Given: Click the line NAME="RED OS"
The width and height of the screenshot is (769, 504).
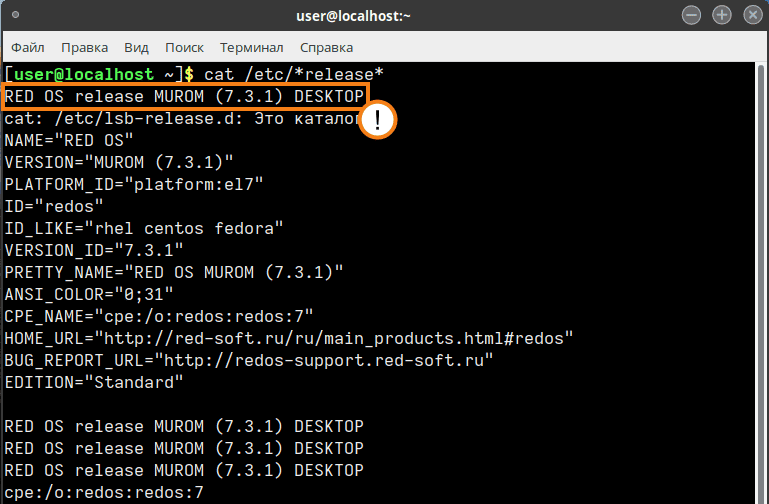Looking at the screenshot, I should pos(69,141).
